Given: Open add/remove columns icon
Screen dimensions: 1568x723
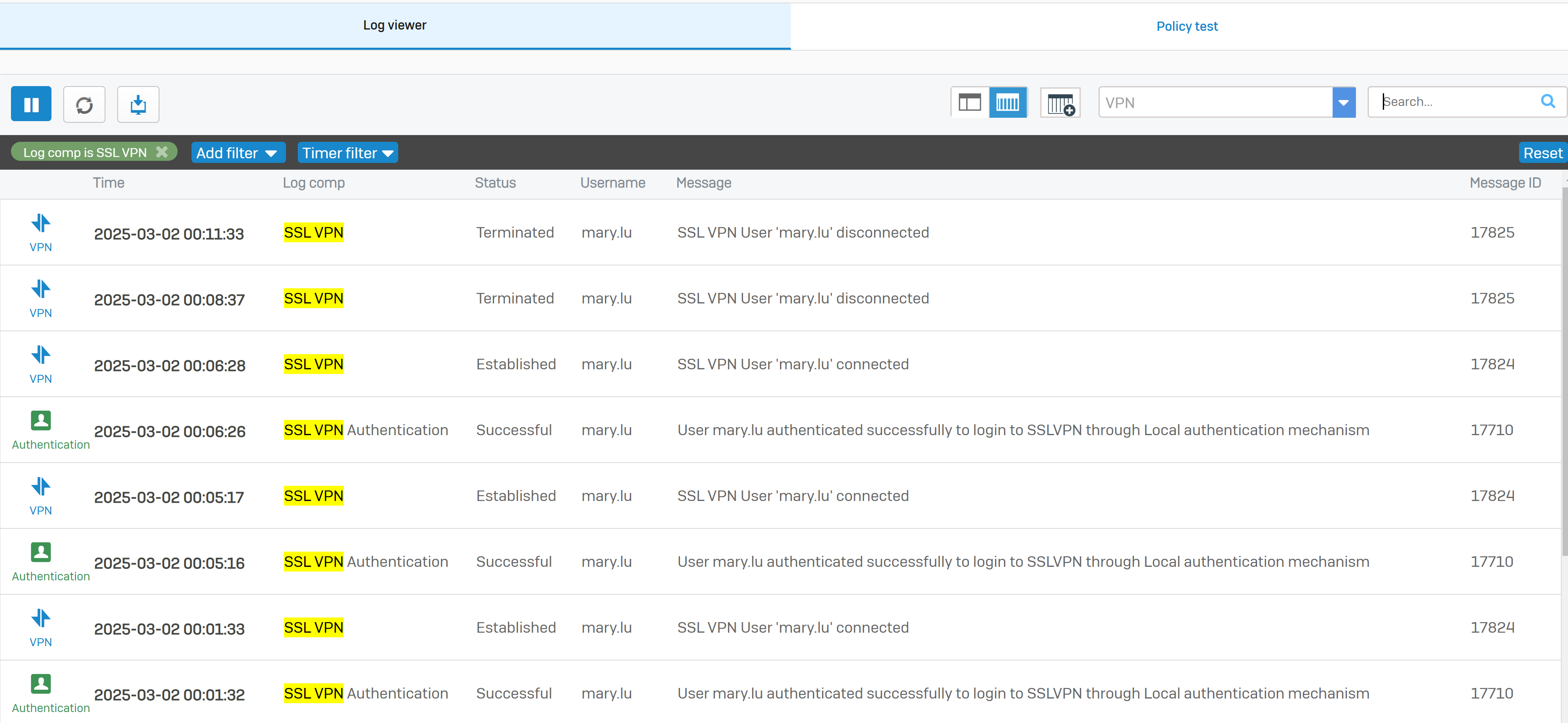Looking at the screenshot, I should [1061, 103].
